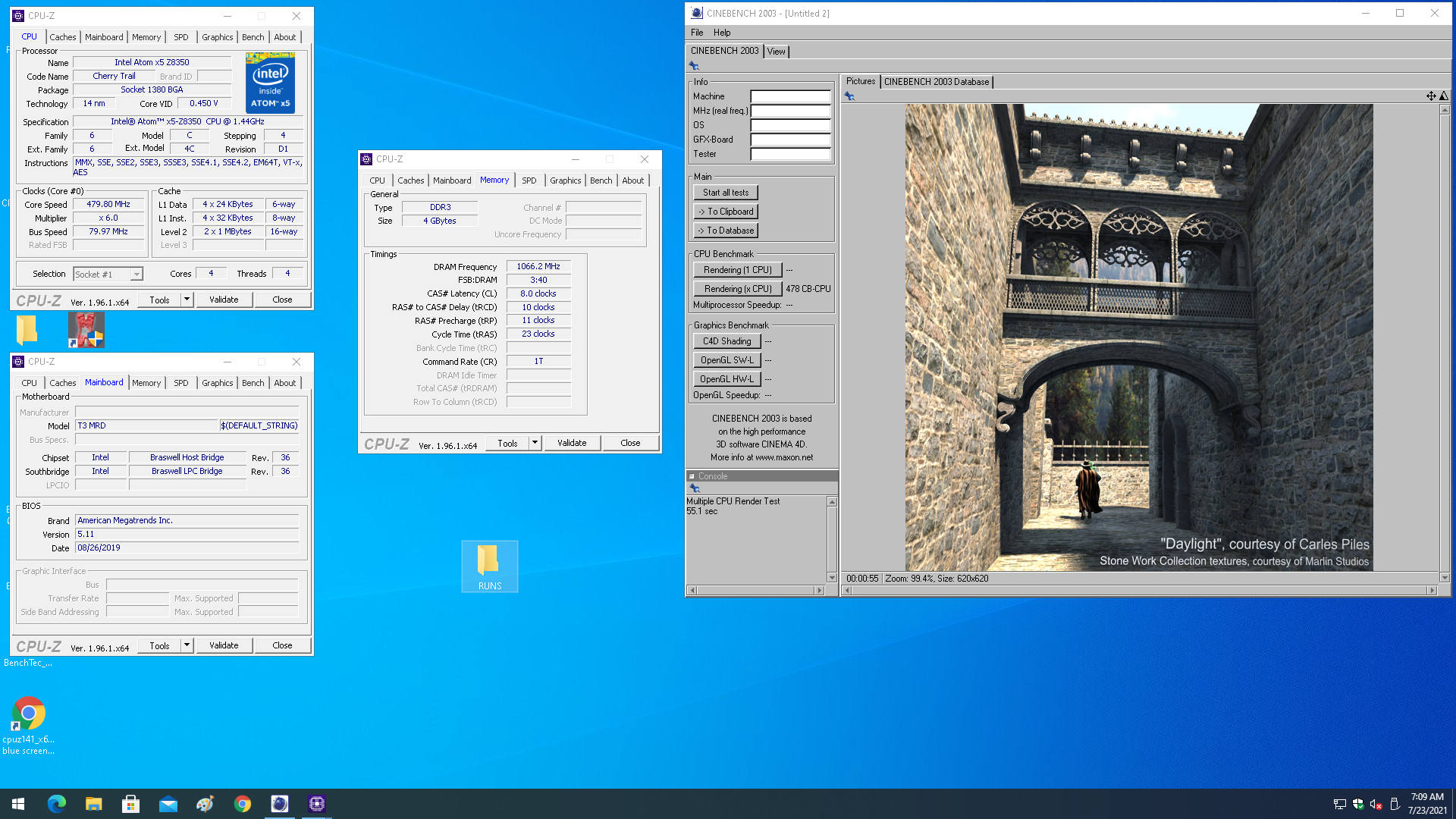1456x819 pixels.
Task: Click the Console panel collapse handle
Action: (x=692, y=476)
